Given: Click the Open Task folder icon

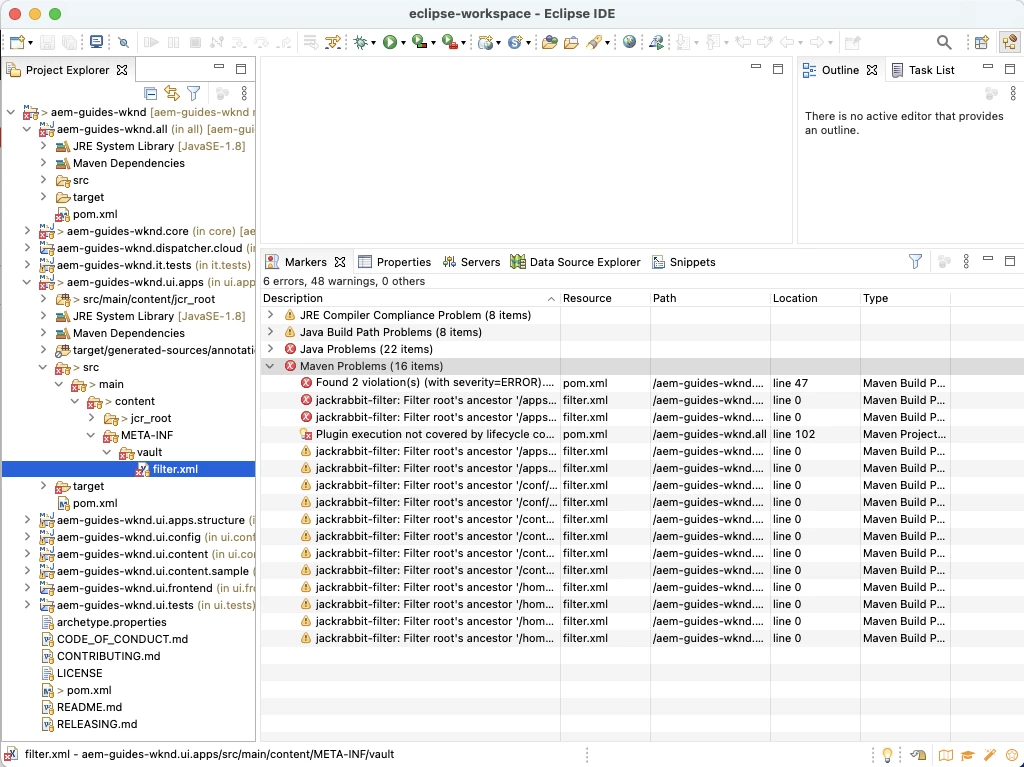Looking at the screenshot, I should 571,42.
